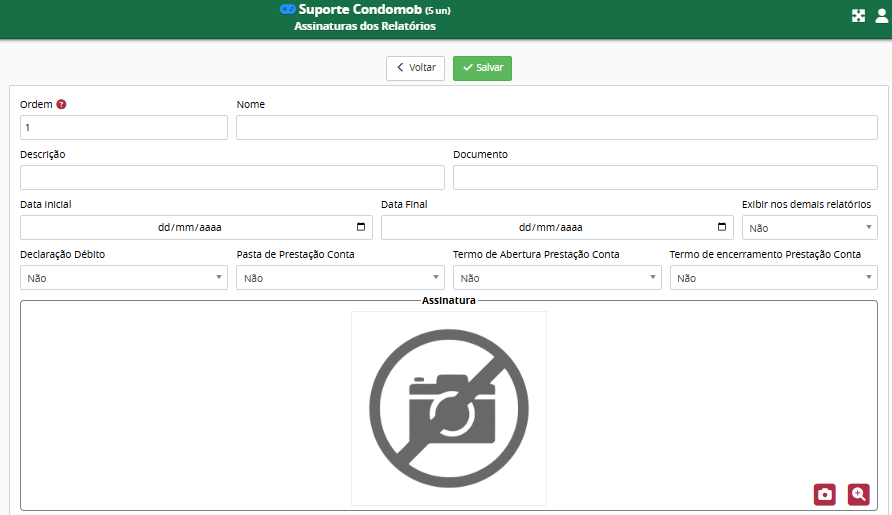Expand Termo de Abertura Prestação Conta dropdown
The height and width of the screenshot is (515, 892).
point(557,278)
